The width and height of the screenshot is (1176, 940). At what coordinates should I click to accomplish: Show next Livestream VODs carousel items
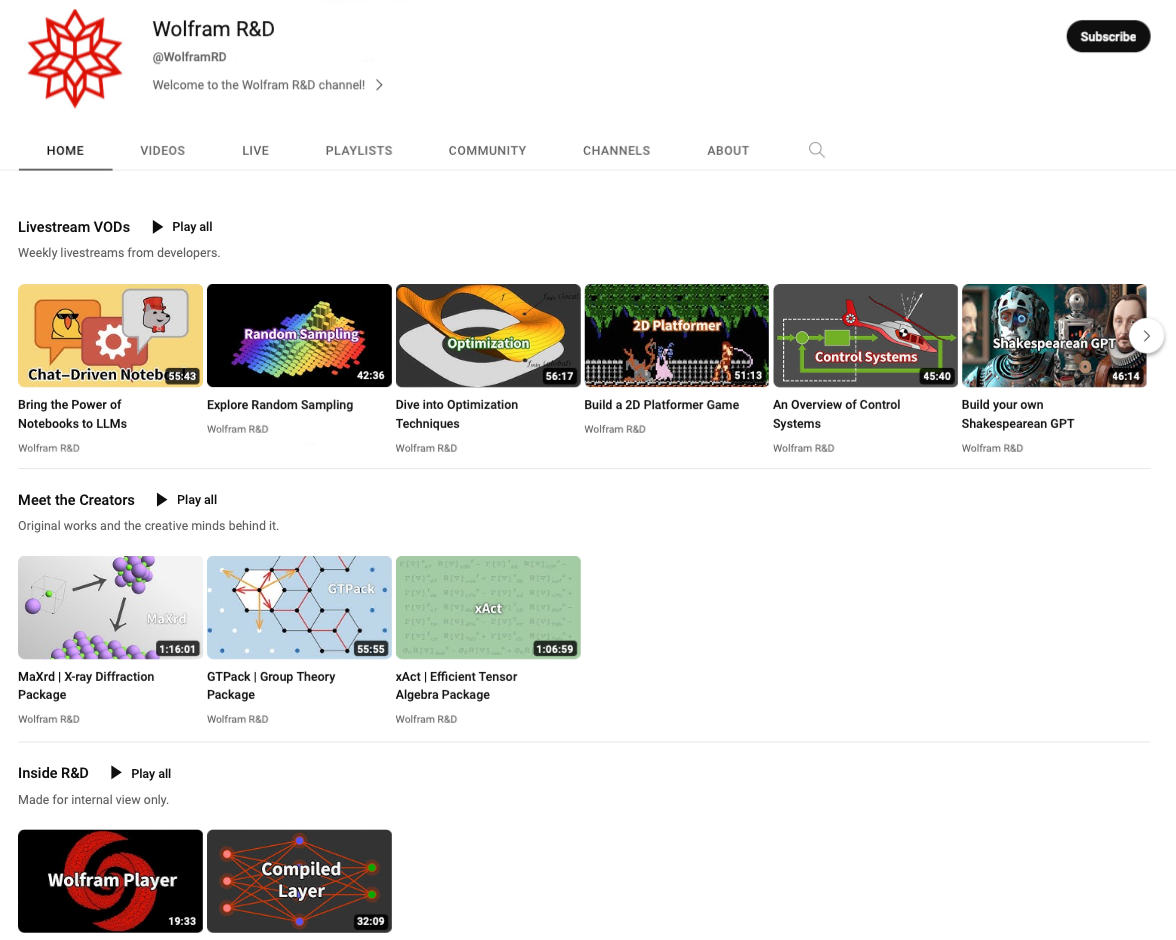click(1146, 335)
